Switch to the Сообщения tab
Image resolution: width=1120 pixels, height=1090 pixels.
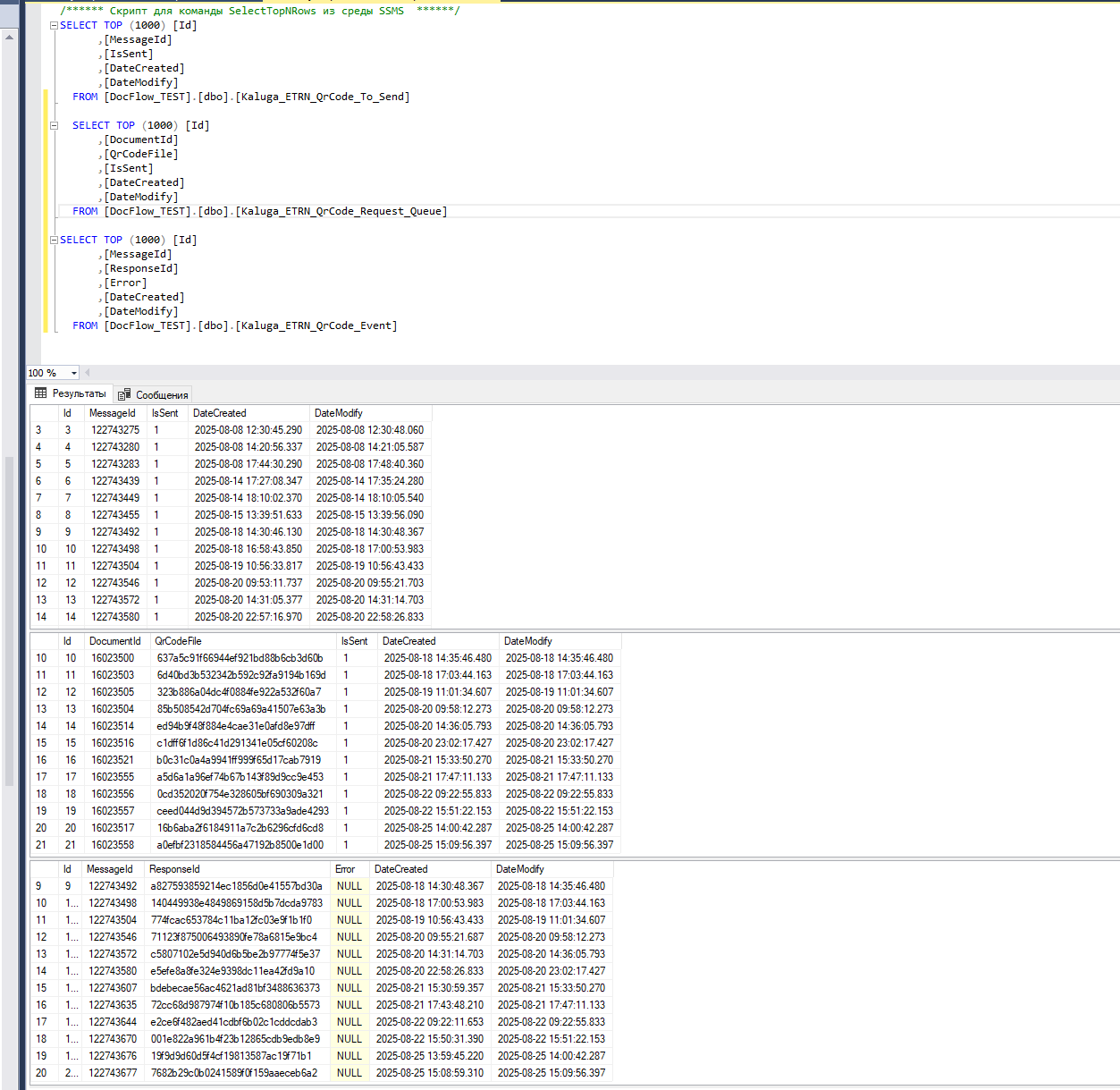[x=153, y=394]
